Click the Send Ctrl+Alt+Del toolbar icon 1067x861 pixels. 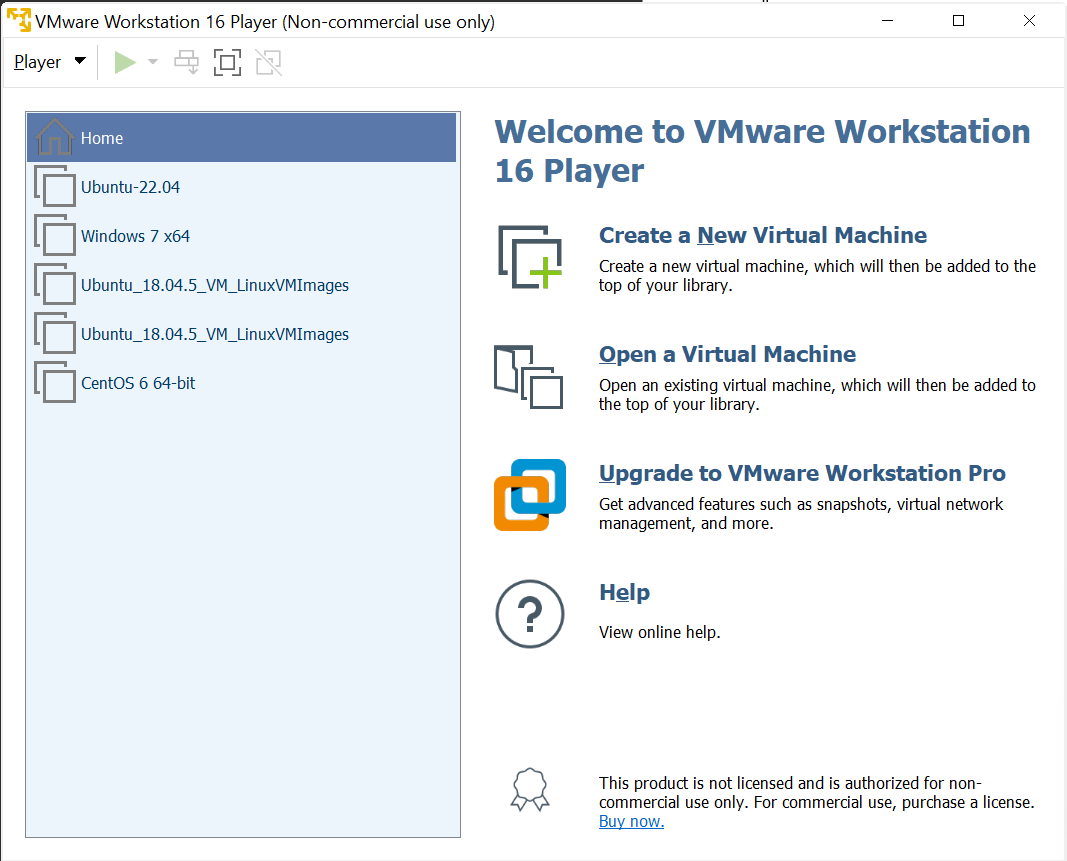186,61
